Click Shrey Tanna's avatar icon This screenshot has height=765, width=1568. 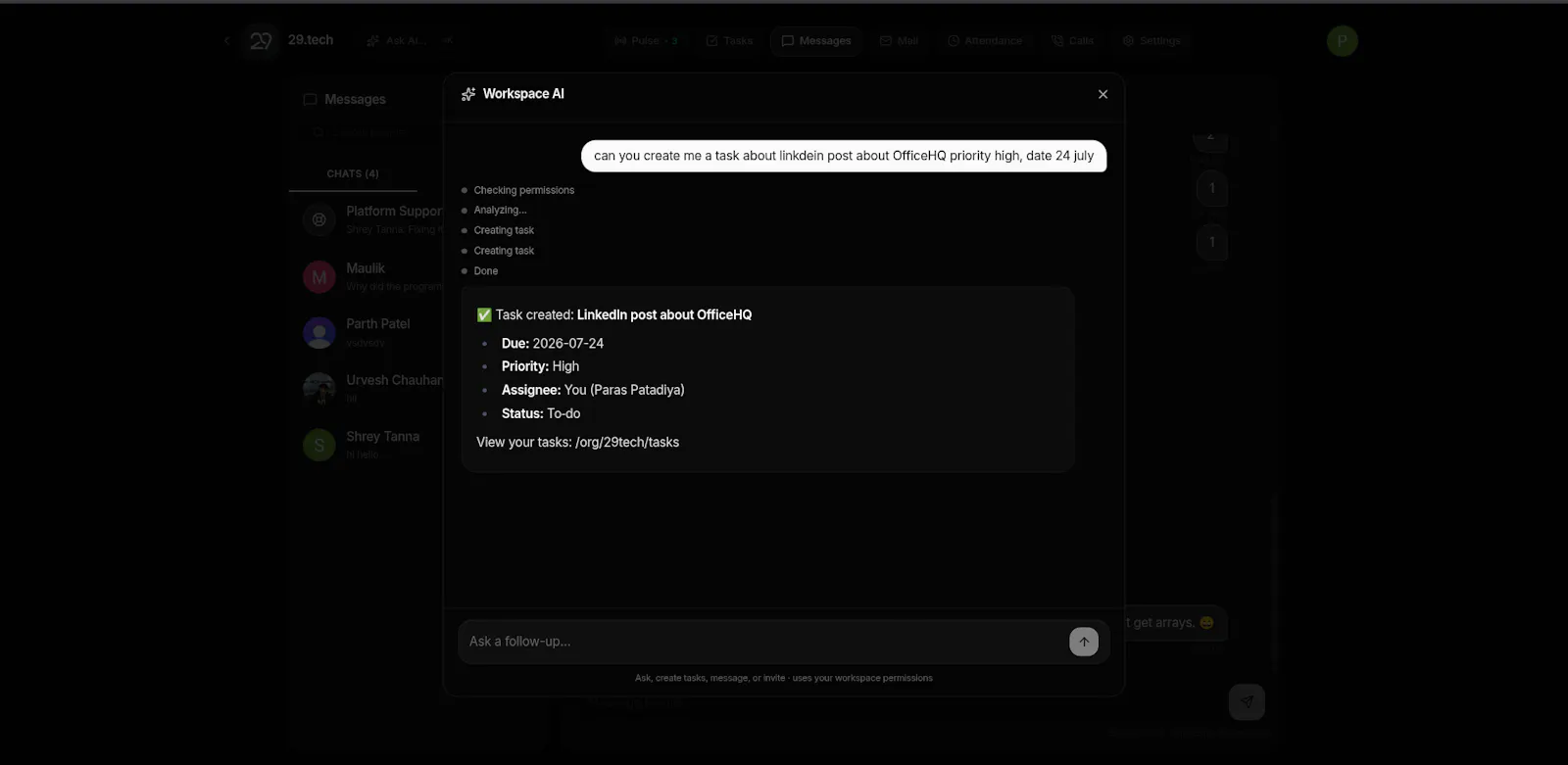pos(319,445)
